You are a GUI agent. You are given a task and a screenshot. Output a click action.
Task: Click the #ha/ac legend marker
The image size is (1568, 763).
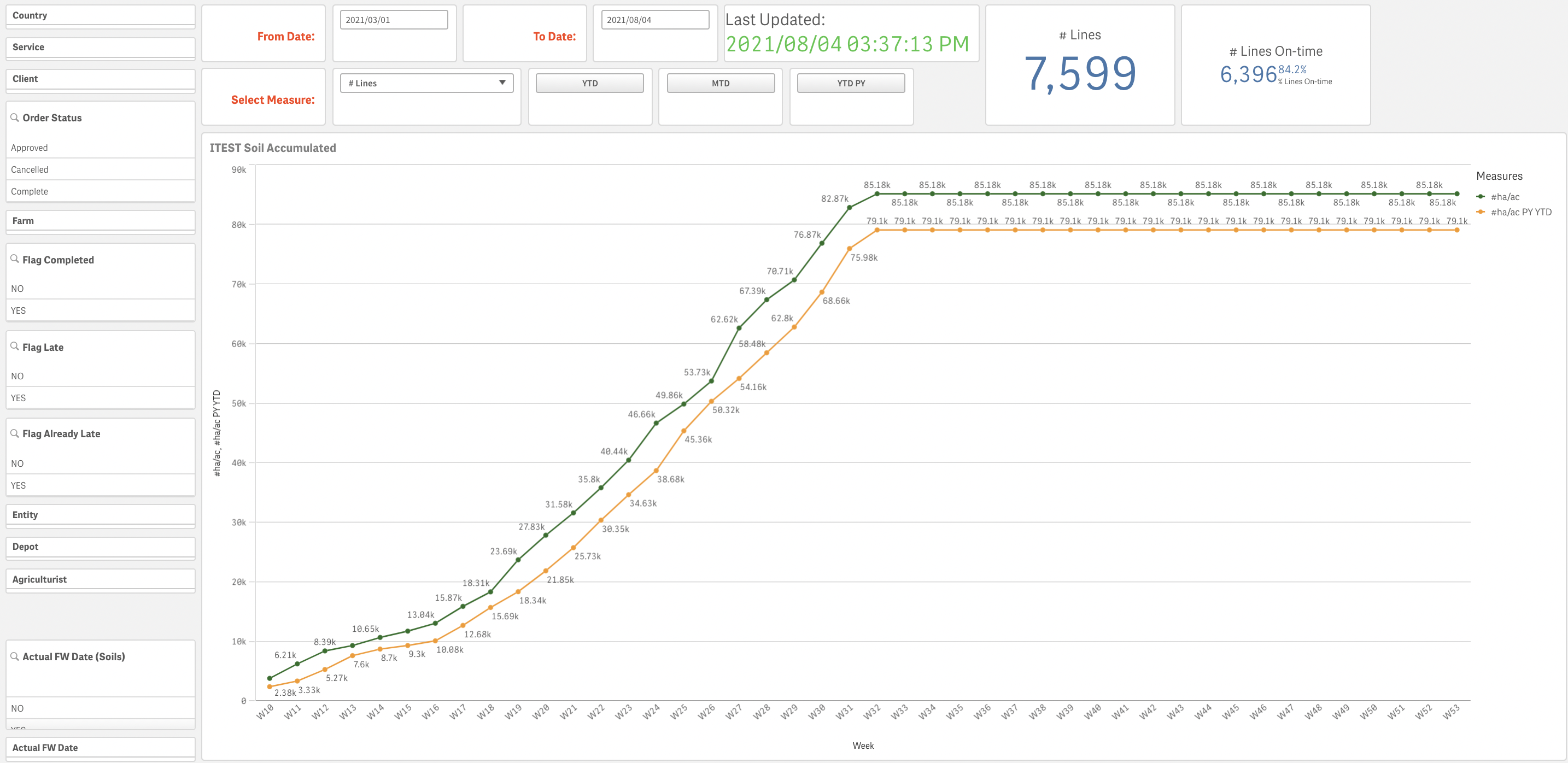tap(1482, 197)
